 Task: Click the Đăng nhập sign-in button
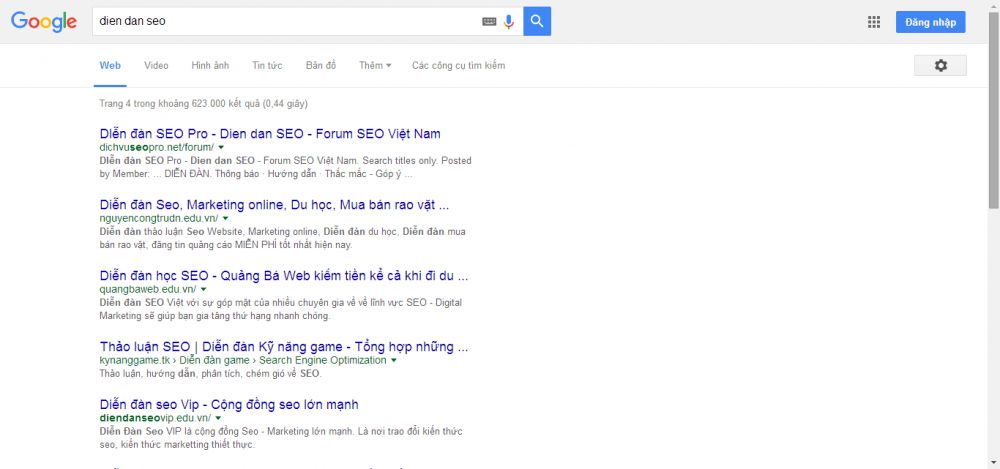coord(930,22)
